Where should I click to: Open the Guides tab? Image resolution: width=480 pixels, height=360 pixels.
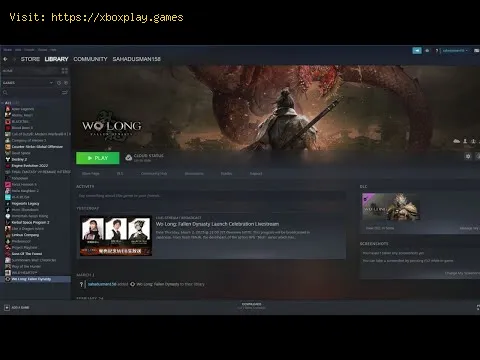tap(226, 174)
